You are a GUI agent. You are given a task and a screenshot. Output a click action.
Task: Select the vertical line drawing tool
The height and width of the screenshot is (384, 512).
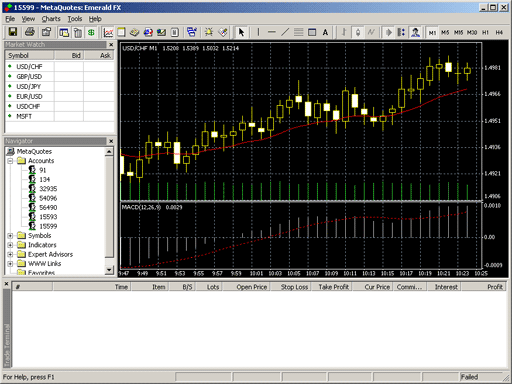[x=258, y=32]
